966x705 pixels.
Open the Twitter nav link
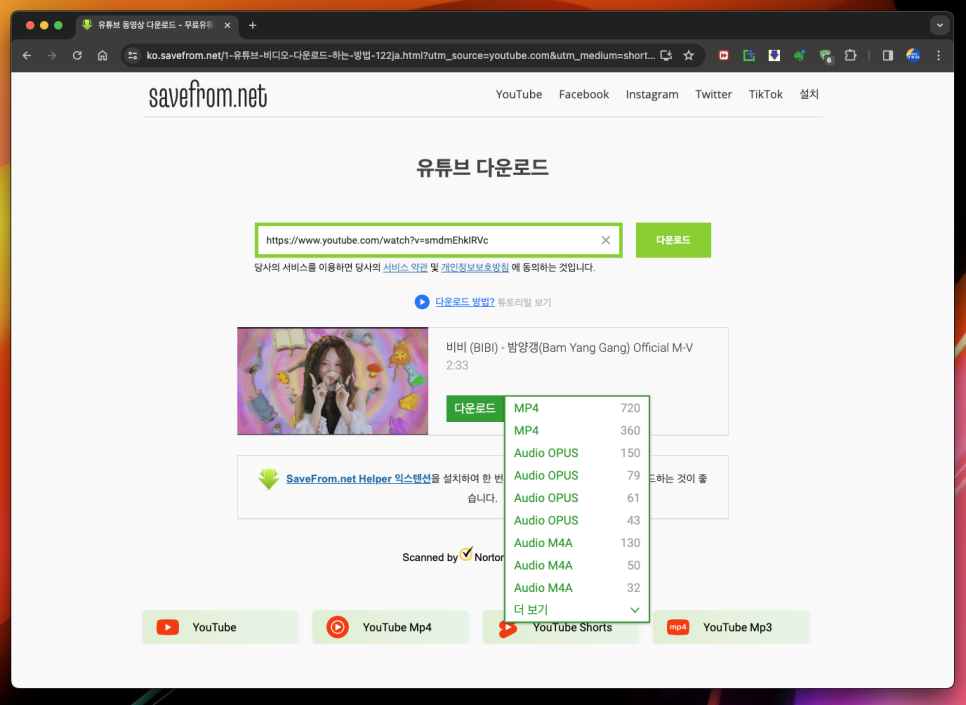(713, 94)
